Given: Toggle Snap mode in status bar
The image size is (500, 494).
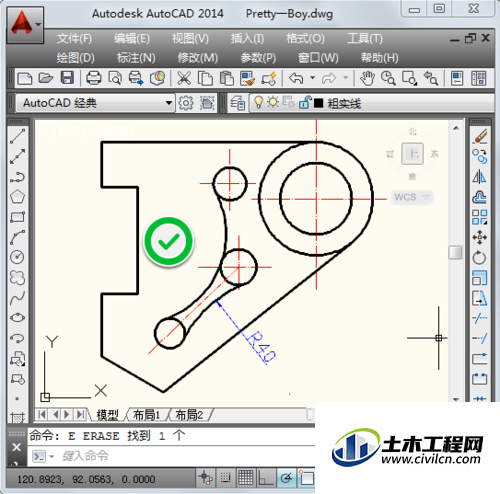Looking at the screenshot, I should [x=225, y=478].
